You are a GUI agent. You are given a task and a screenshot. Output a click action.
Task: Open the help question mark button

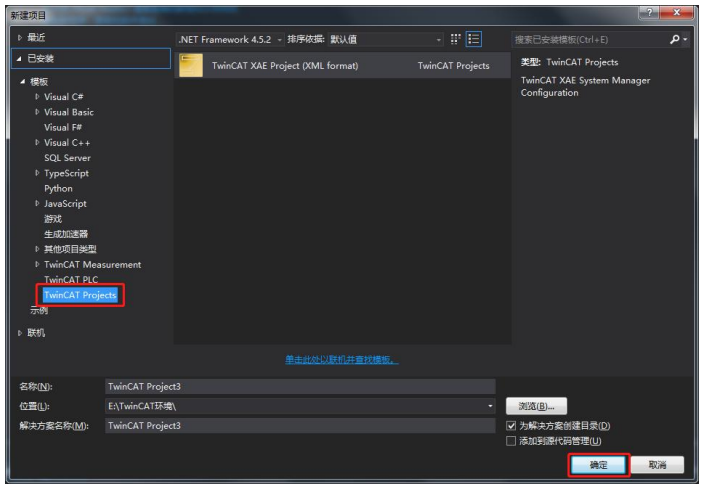pyautogui.click(x=649, y=13)
